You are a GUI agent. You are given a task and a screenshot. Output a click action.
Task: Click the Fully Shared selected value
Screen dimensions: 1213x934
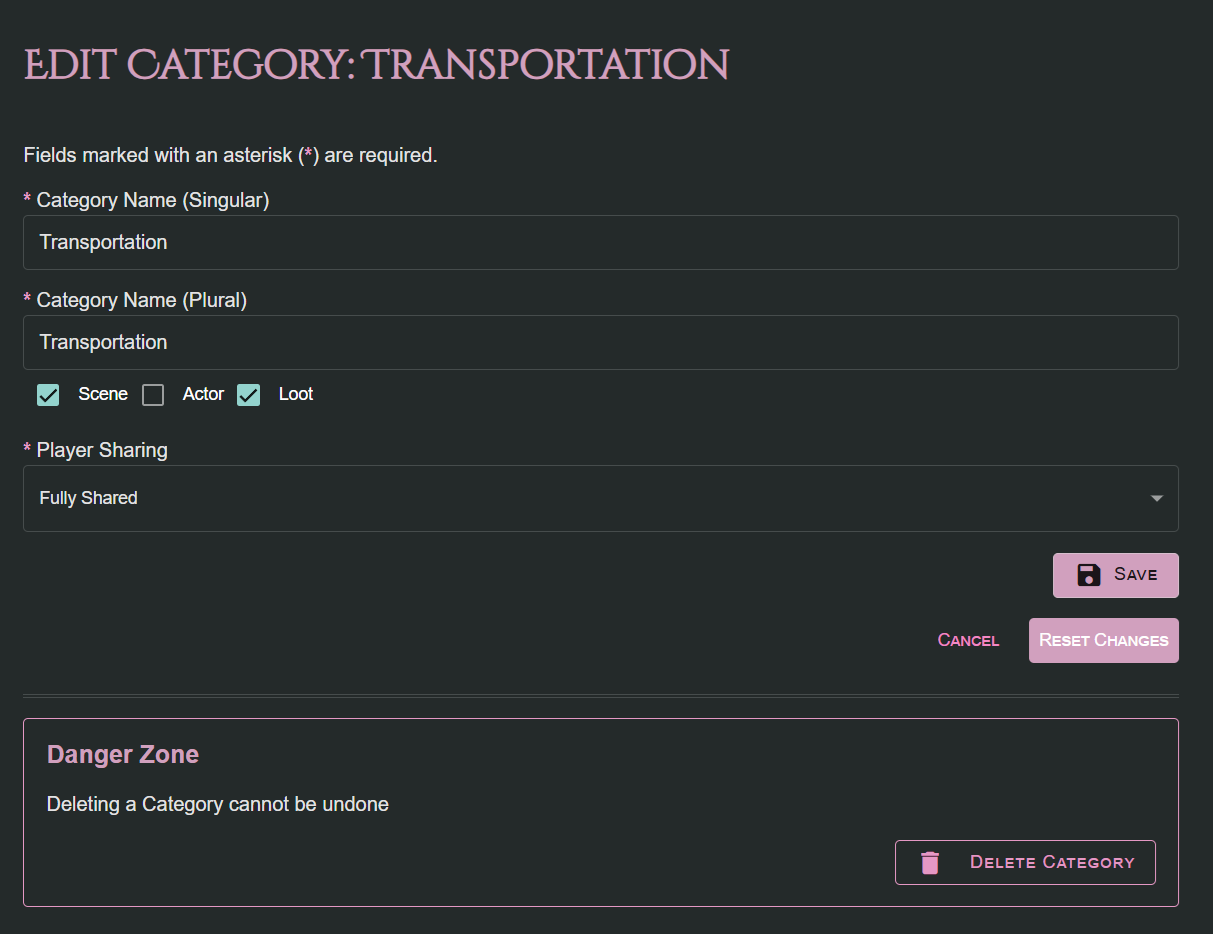point(88,497)
